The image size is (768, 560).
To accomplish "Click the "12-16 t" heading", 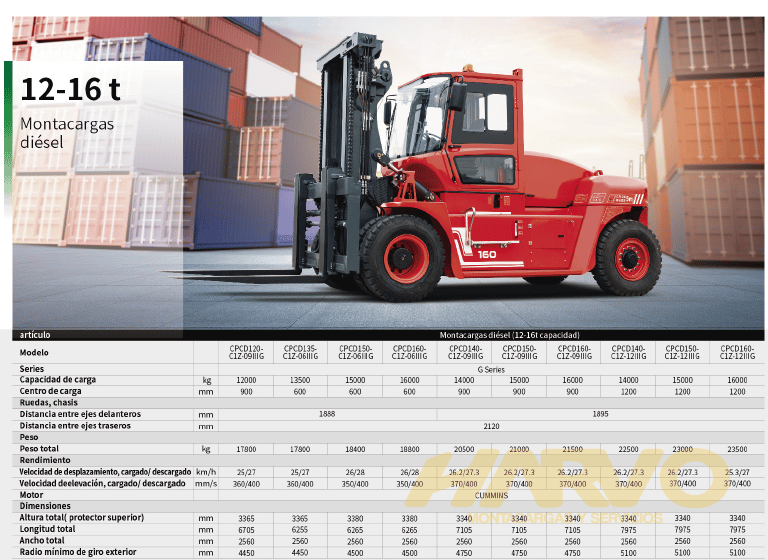I will click(x=71, y=89).
